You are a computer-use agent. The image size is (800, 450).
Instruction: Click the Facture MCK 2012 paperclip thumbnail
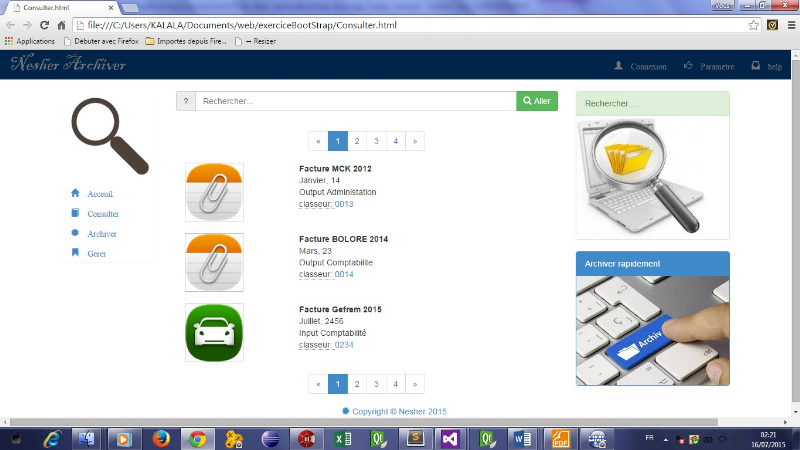click(214, 192)
